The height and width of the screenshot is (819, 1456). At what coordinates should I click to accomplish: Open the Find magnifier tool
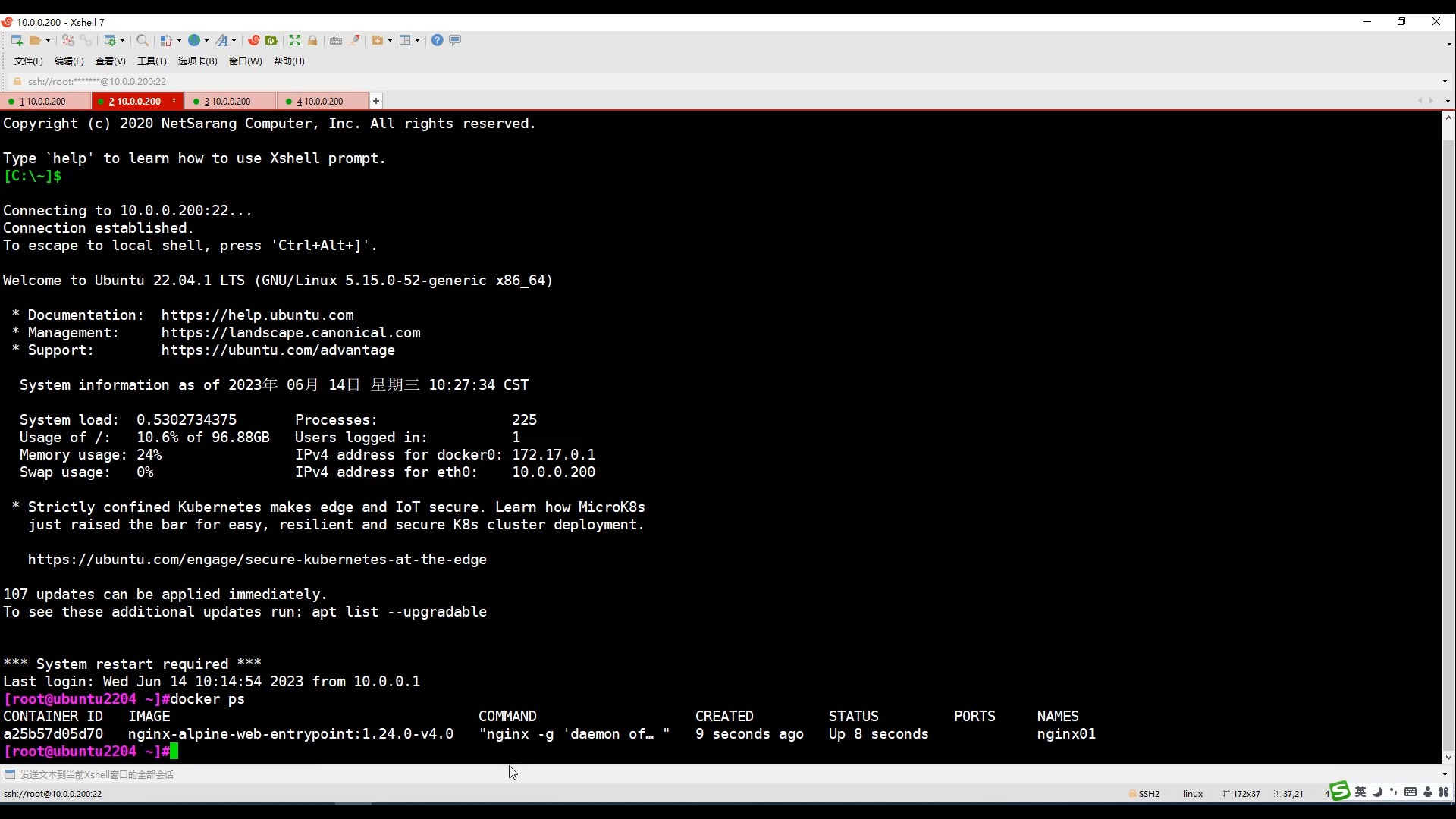[x=142, y=40]
